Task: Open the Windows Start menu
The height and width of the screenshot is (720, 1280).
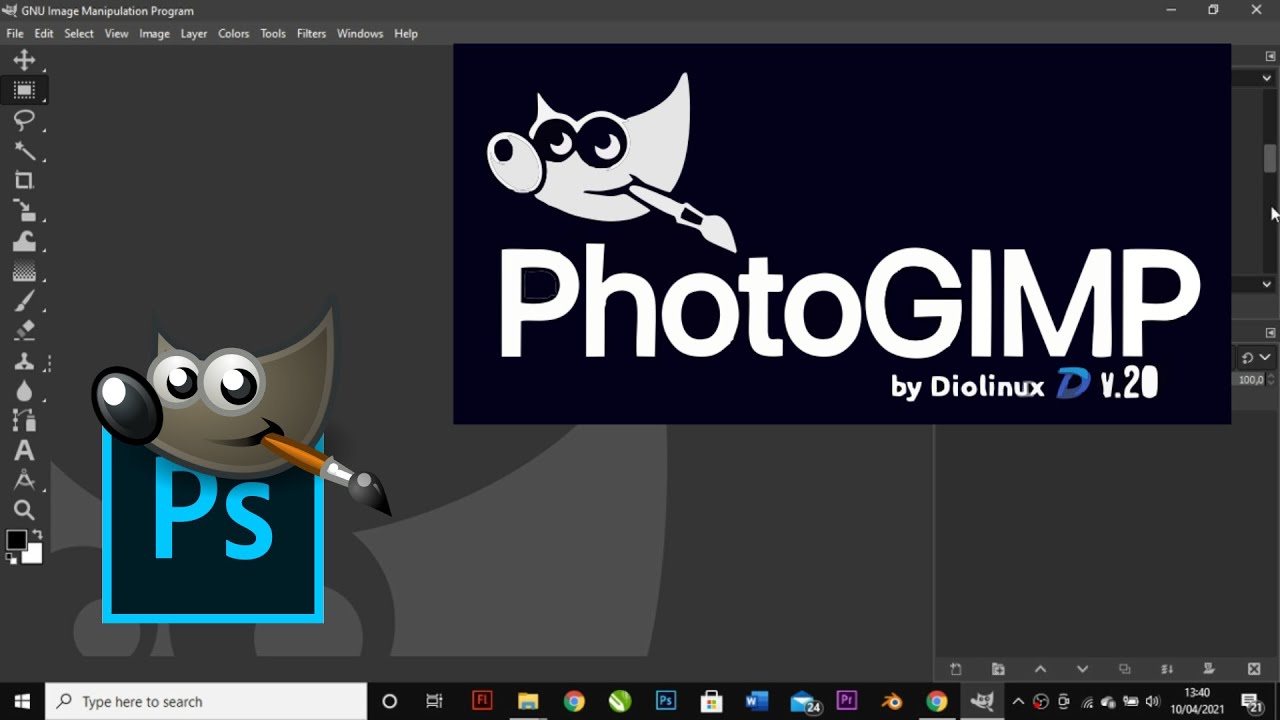Action: [23, 701]
